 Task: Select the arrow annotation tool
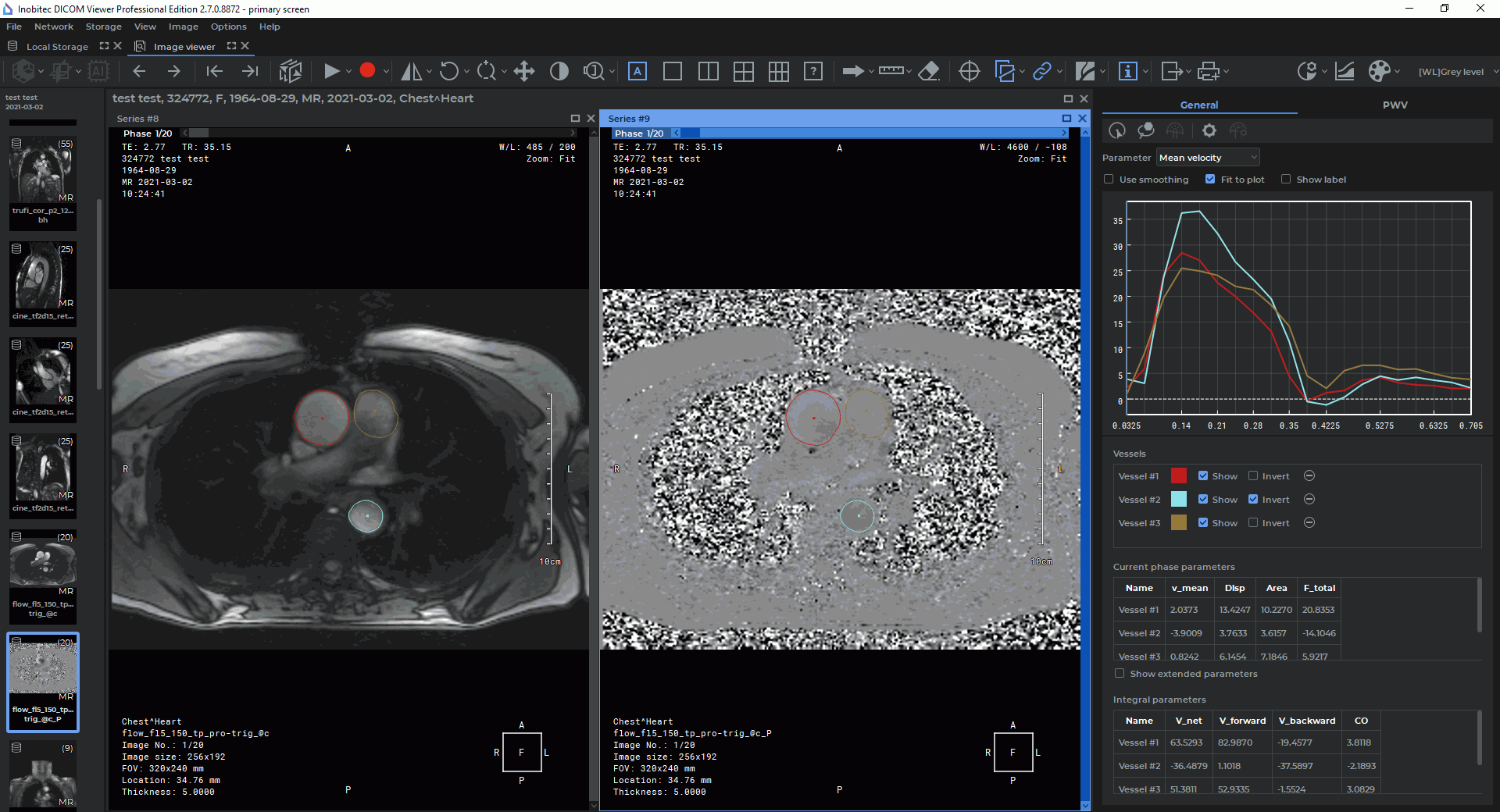(853, 71)
